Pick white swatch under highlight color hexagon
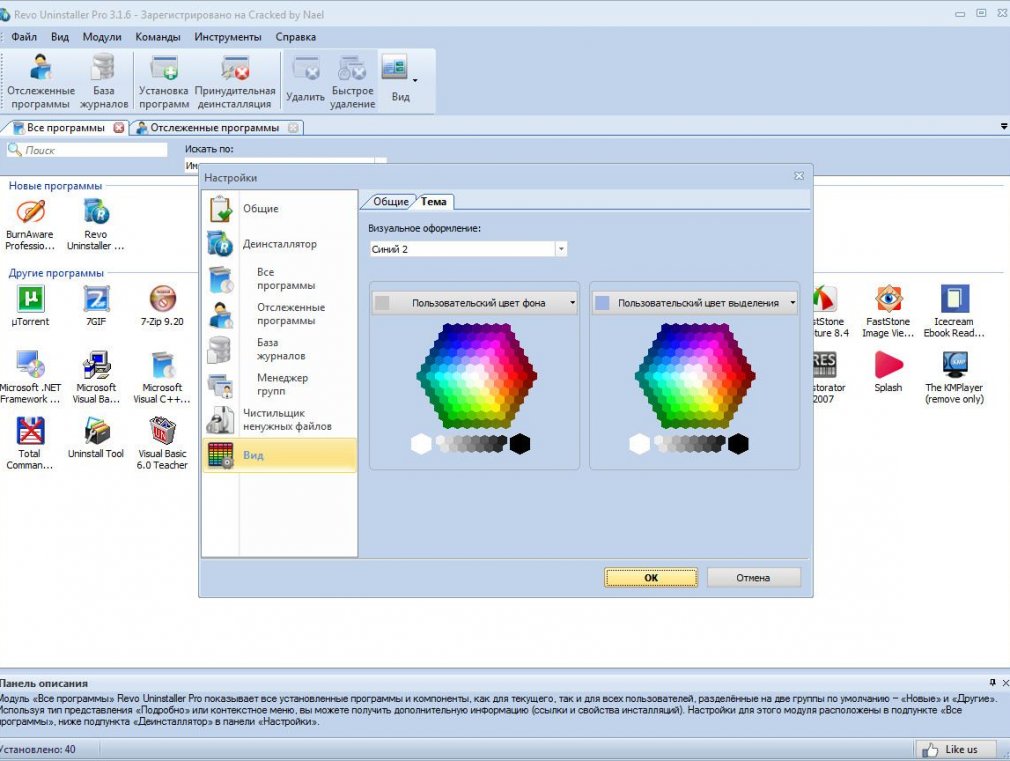 point(639,444)
